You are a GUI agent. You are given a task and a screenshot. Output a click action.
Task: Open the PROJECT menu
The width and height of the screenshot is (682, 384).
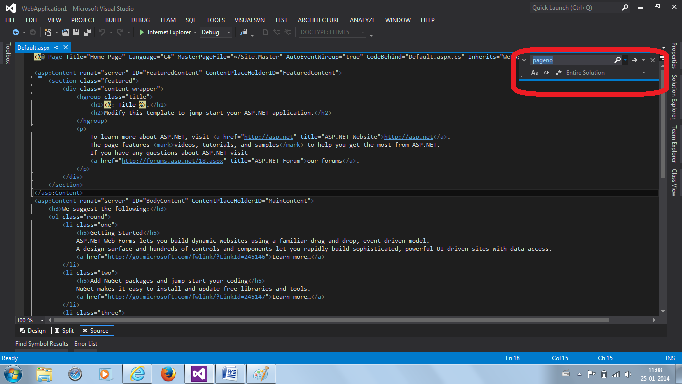tap(83, 20)
